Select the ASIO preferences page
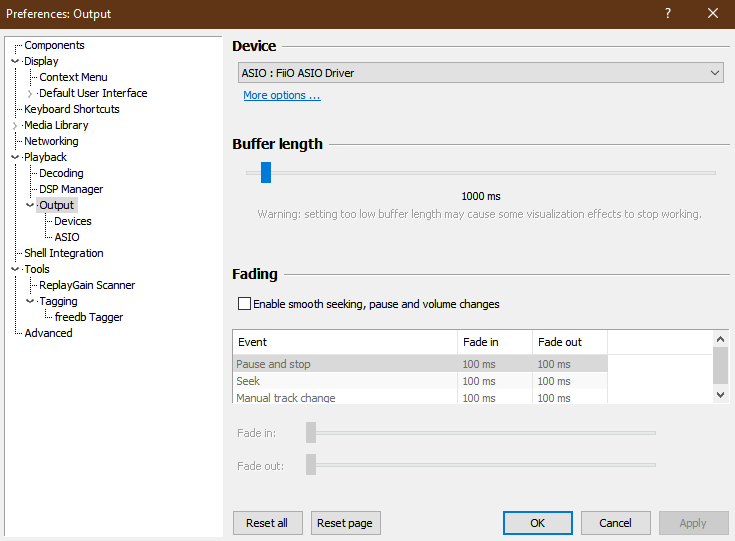The width and height of the screenshot is (735, 541). tap(67, 237)
